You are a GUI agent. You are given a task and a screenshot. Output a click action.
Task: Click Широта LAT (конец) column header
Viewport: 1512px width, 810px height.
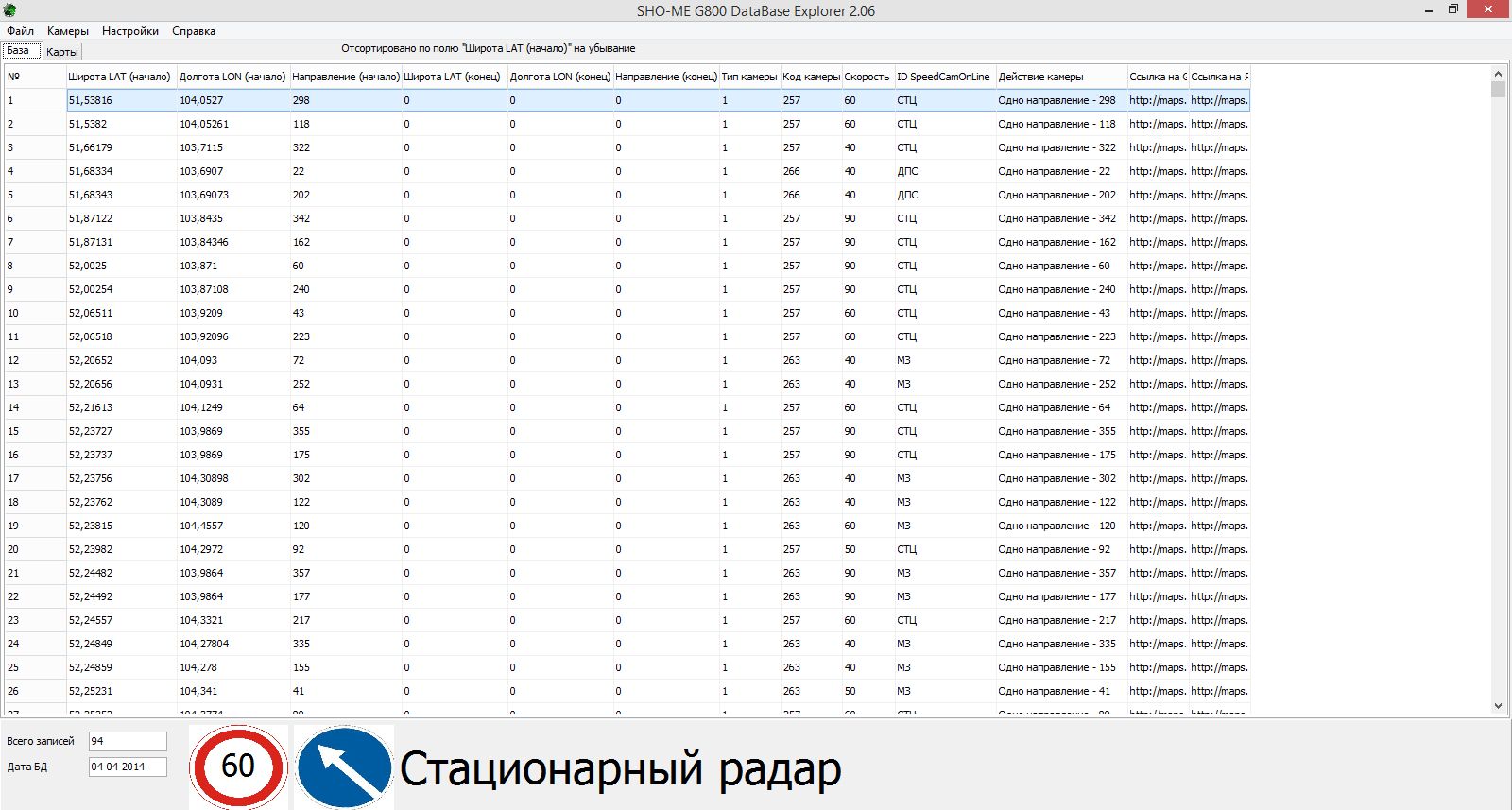coord(455,77)
